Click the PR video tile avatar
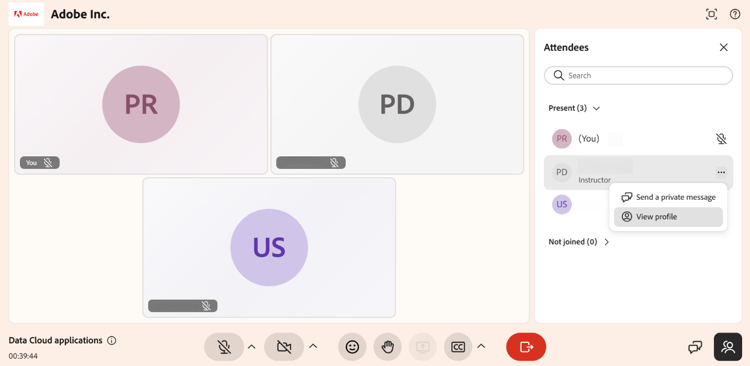Viewport: 750px width, 366px height. point(141,104)
